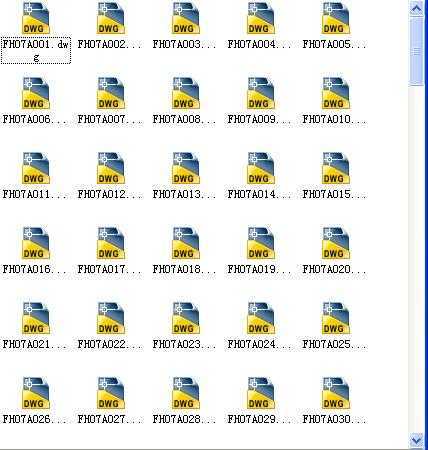428x450 pixels.
Task: Select the FH07A022 DWG file icon
Action: coord(111,318)
